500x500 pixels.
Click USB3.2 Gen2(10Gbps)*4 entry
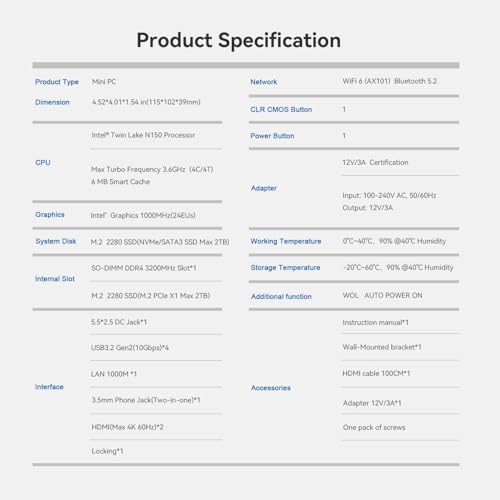click(x=130, y=348)
